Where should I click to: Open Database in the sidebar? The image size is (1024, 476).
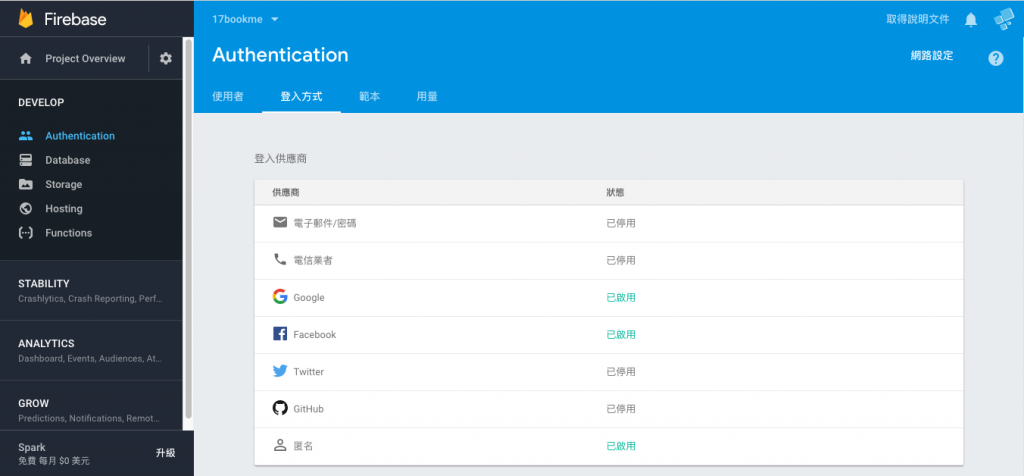[68, 160]
